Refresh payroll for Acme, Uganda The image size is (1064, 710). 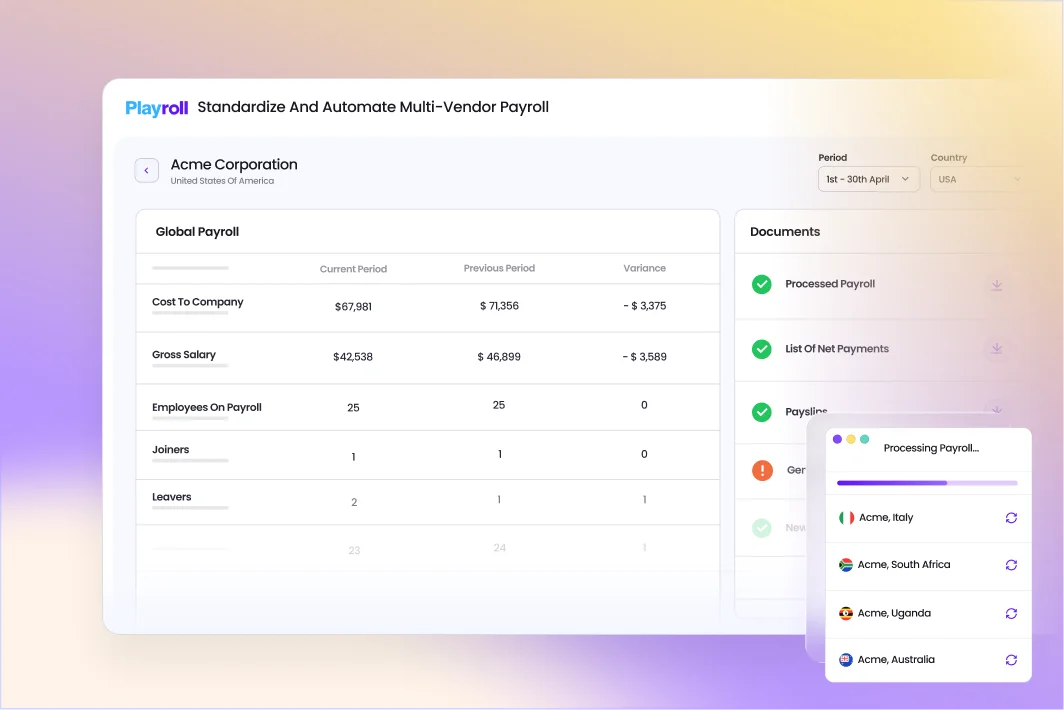pyautogui.click(x=1011, y=613)
